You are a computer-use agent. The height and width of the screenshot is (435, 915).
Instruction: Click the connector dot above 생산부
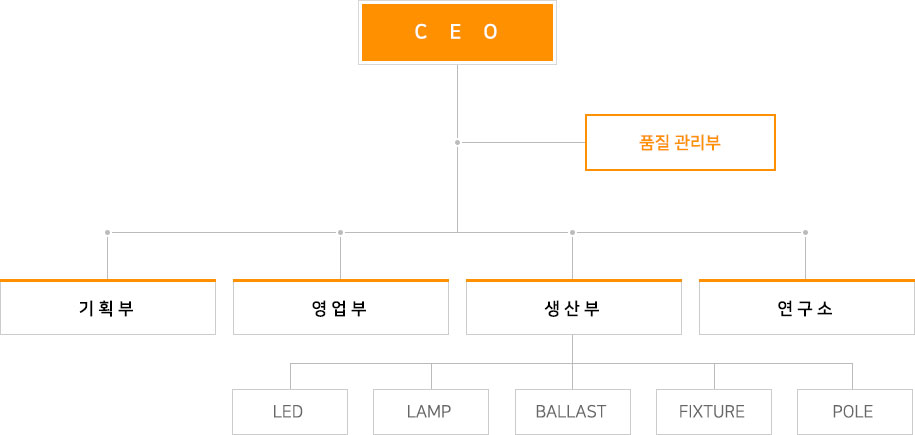click(573, 232)
